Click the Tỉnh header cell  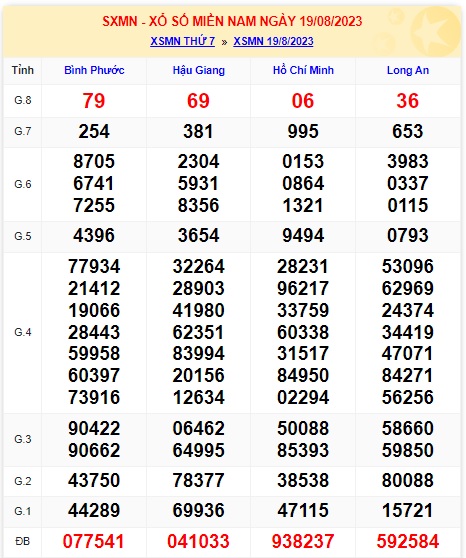[23, 70]
